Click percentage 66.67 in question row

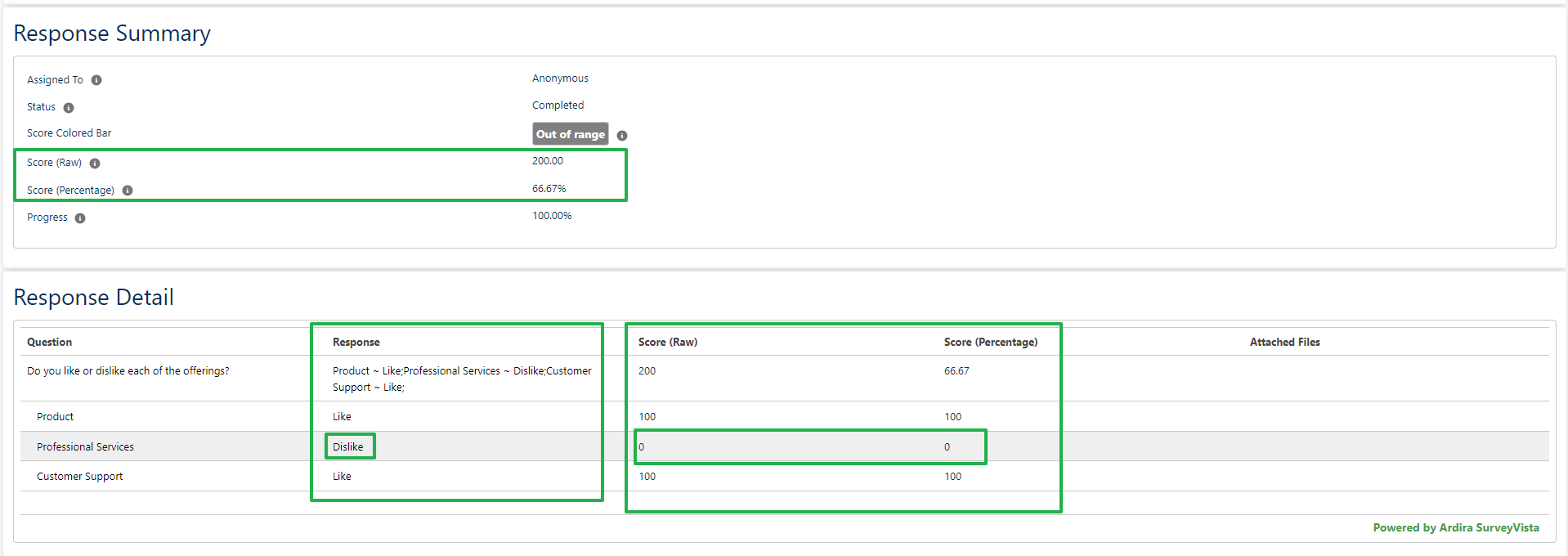click(956, 370)
